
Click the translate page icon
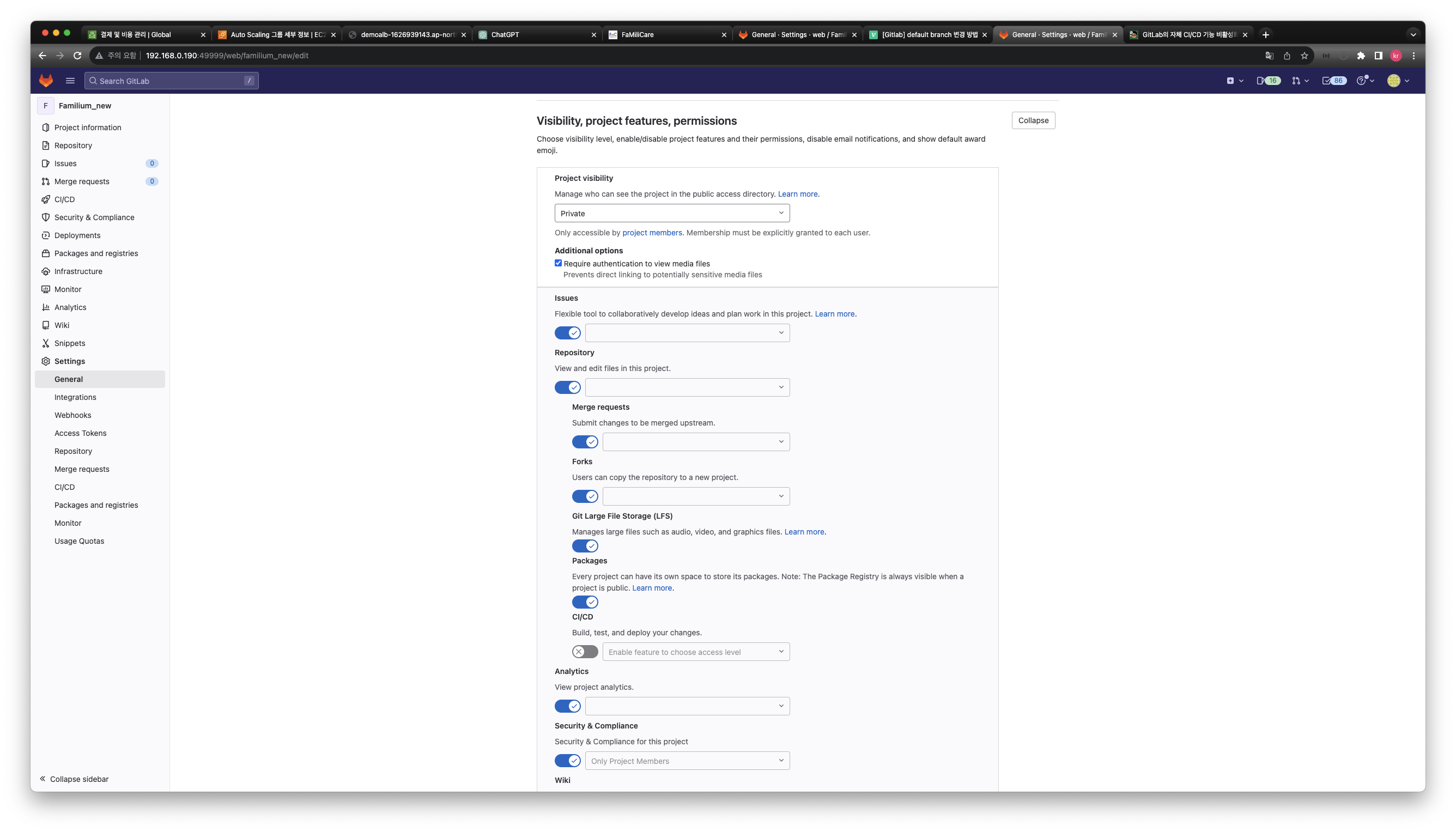tap(1269, 56)
